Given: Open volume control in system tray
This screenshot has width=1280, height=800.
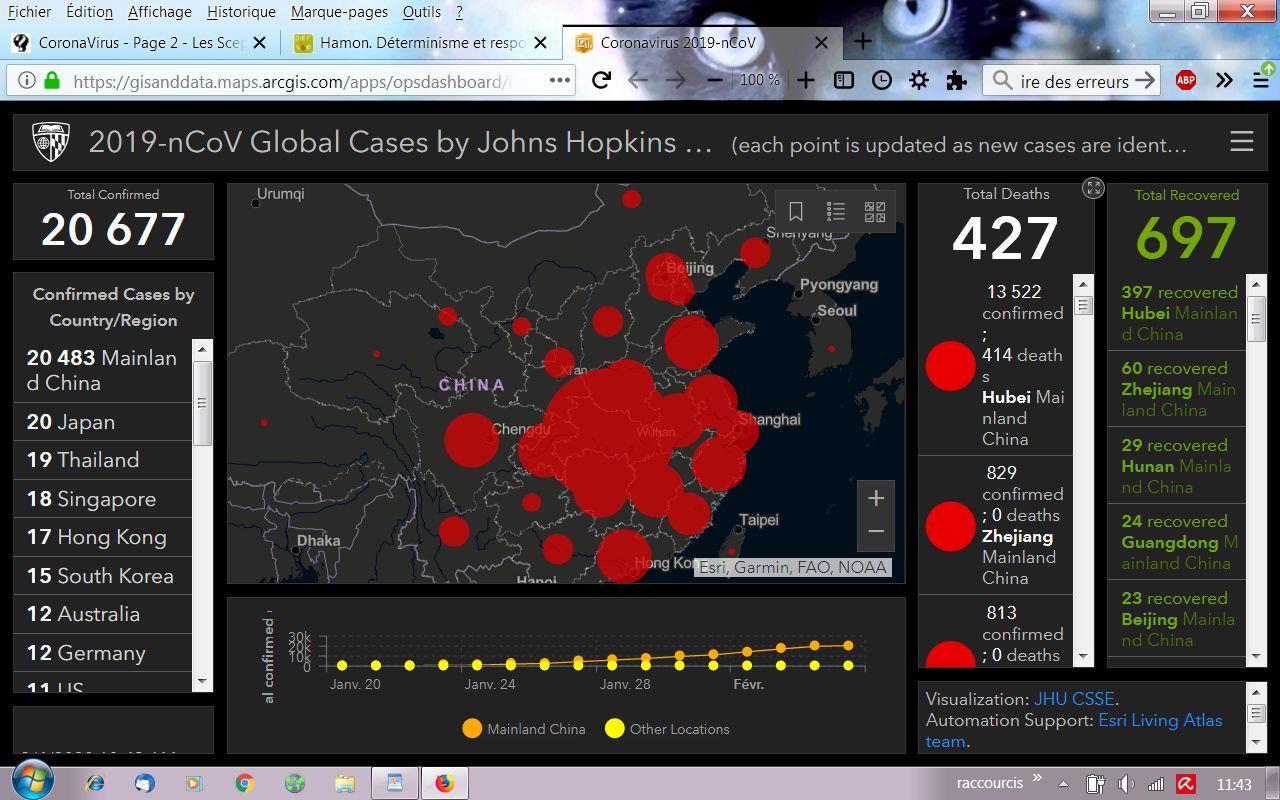Looking at the screenshot, I should pyautogui.click(x=1126, y=784).
